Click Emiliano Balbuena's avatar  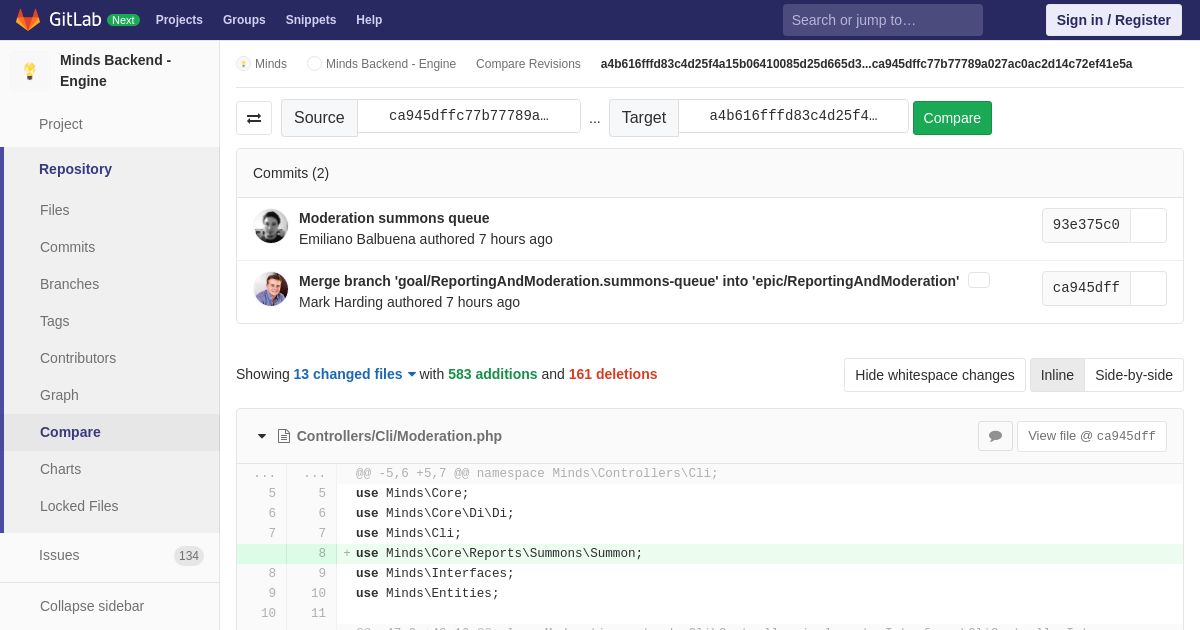271,226
